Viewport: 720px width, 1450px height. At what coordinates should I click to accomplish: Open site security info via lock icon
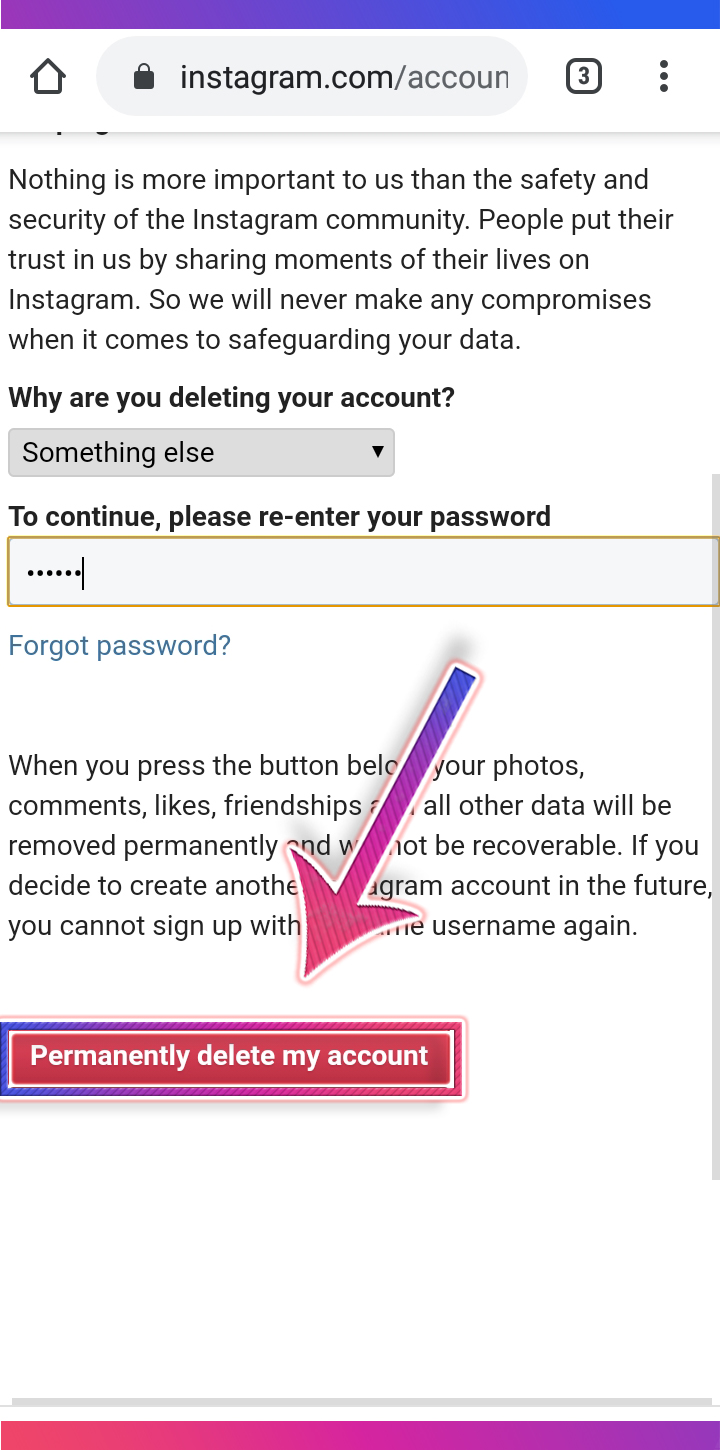point(144,77)
